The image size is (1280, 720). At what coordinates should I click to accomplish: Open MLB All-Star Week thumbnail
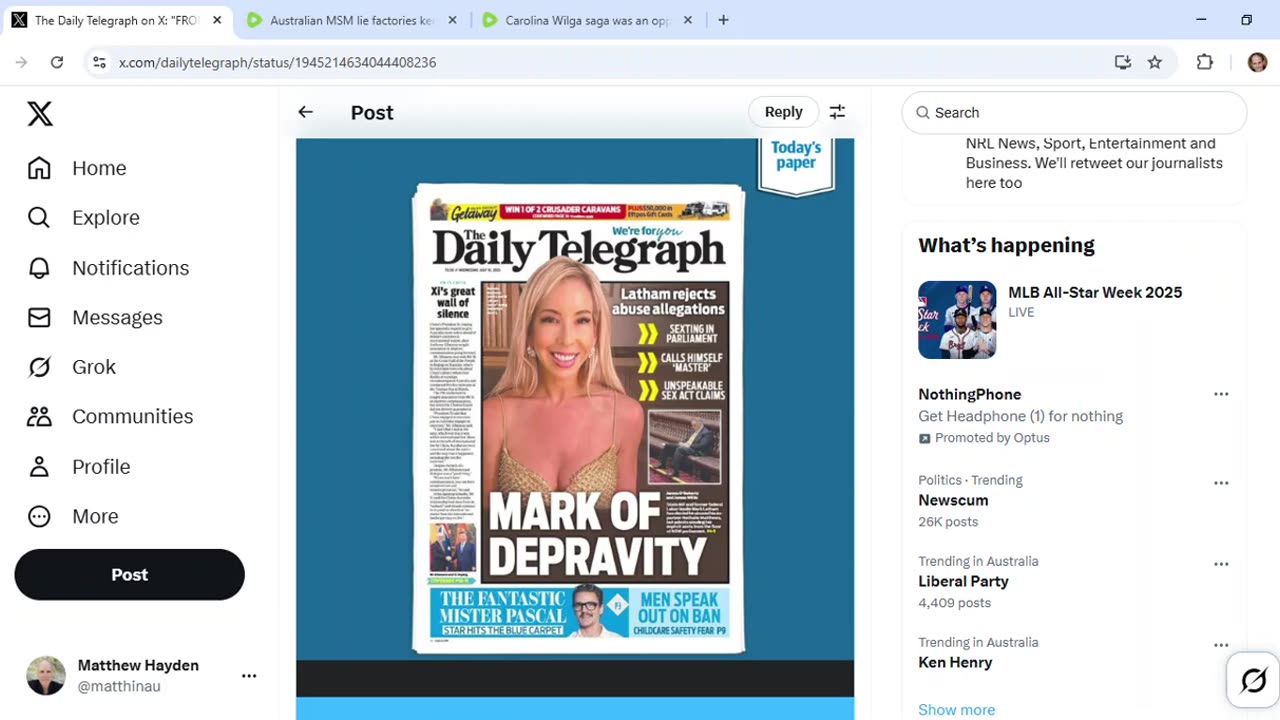tap(957, 319)
